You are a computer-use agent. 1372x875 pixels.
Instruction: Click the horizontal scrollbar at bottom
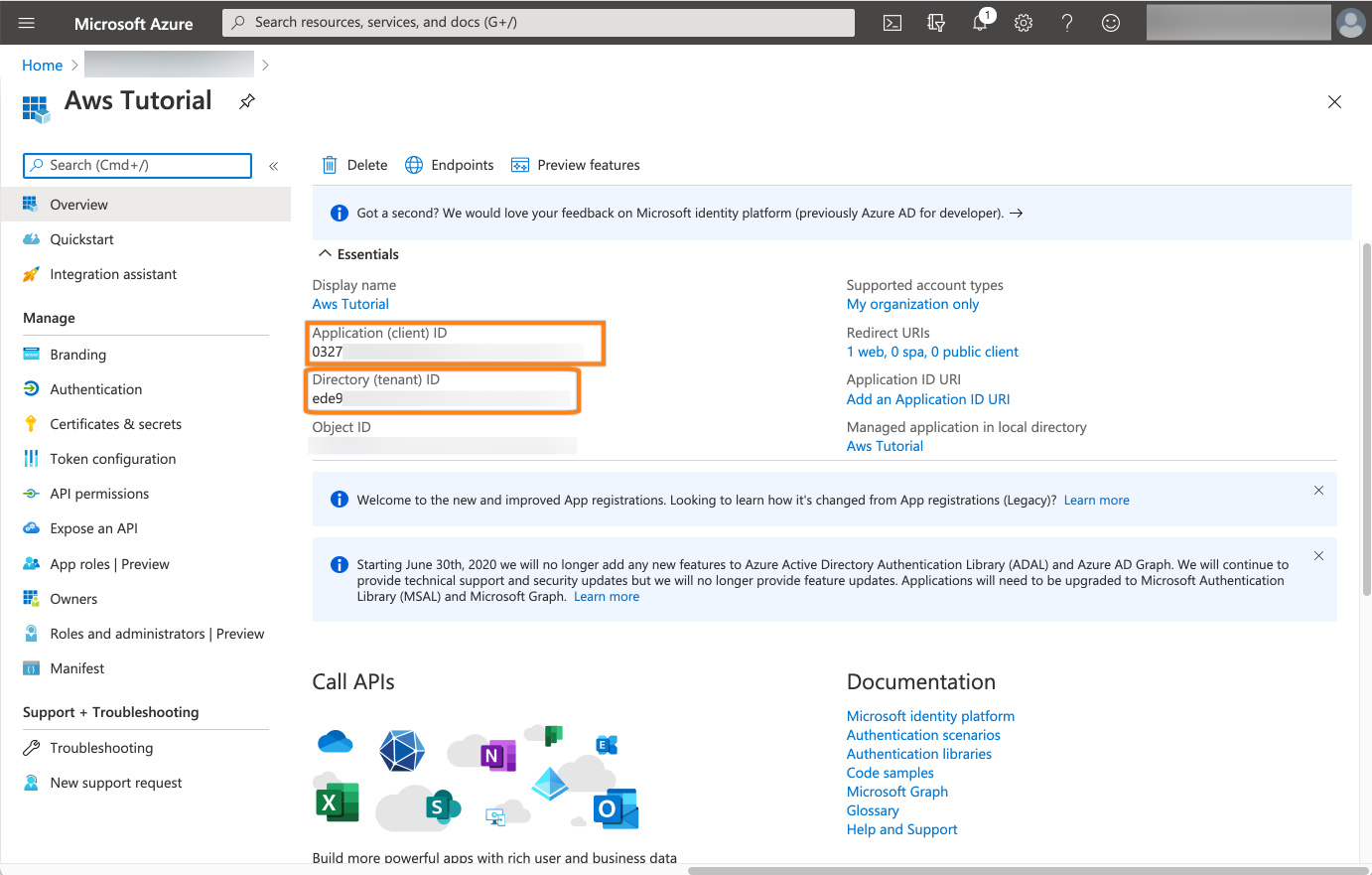tap(1023, 870)
